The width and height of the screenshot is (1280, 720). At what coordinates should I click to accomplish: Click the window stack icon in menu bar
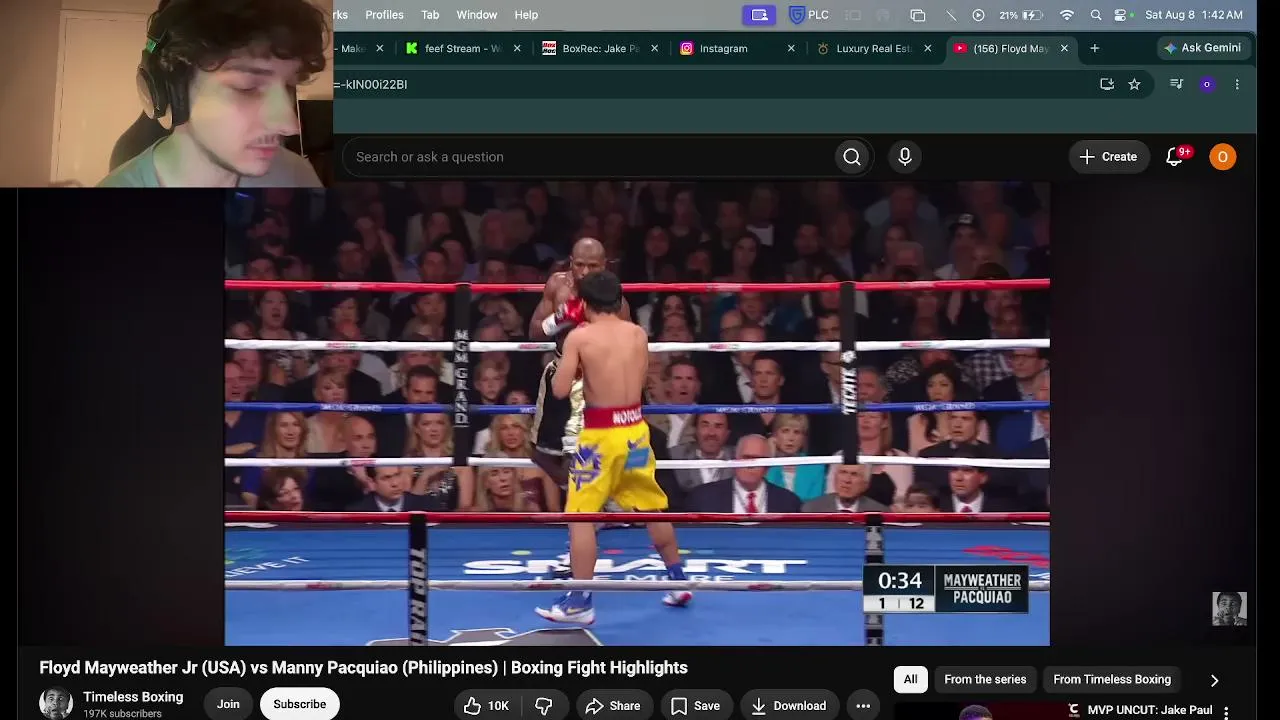tap(918, 15)
